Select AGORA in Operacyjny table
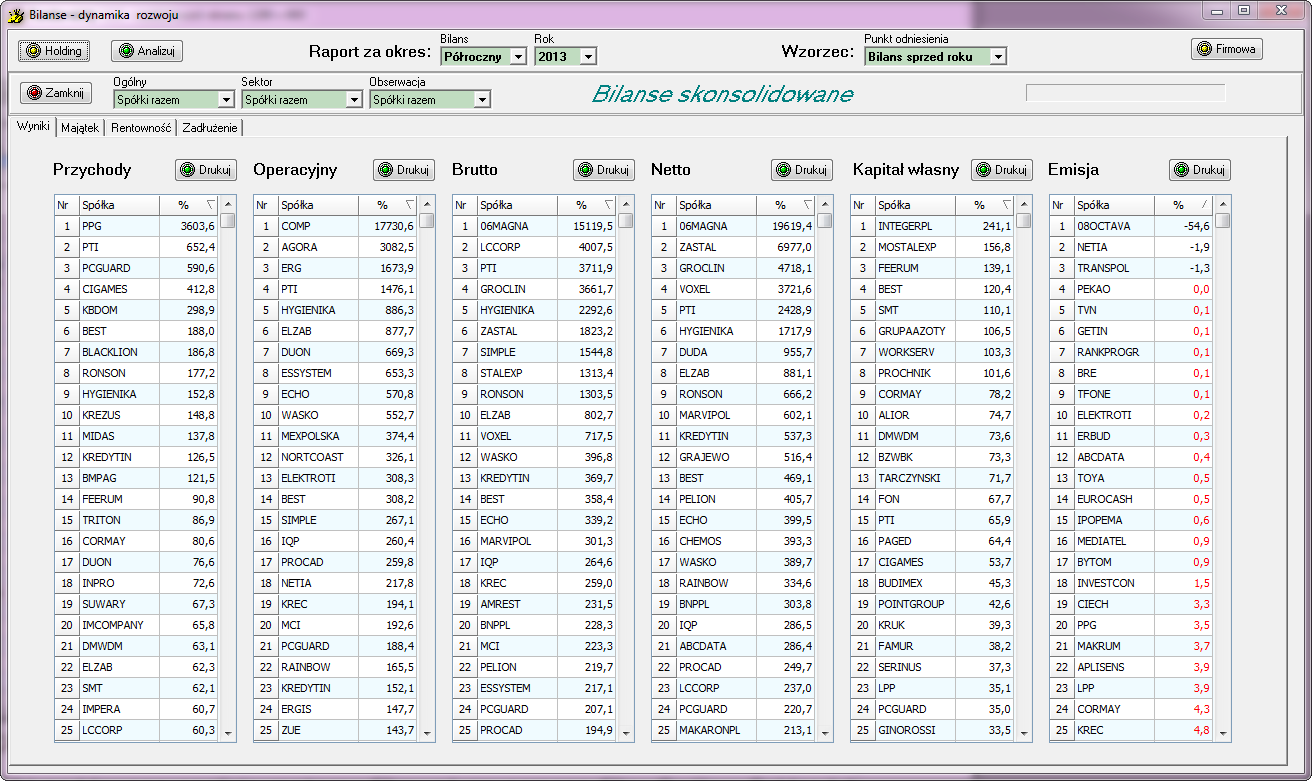Image resolution: width=1312 pixels, height=781 pixels. click(x=335, y=247)
